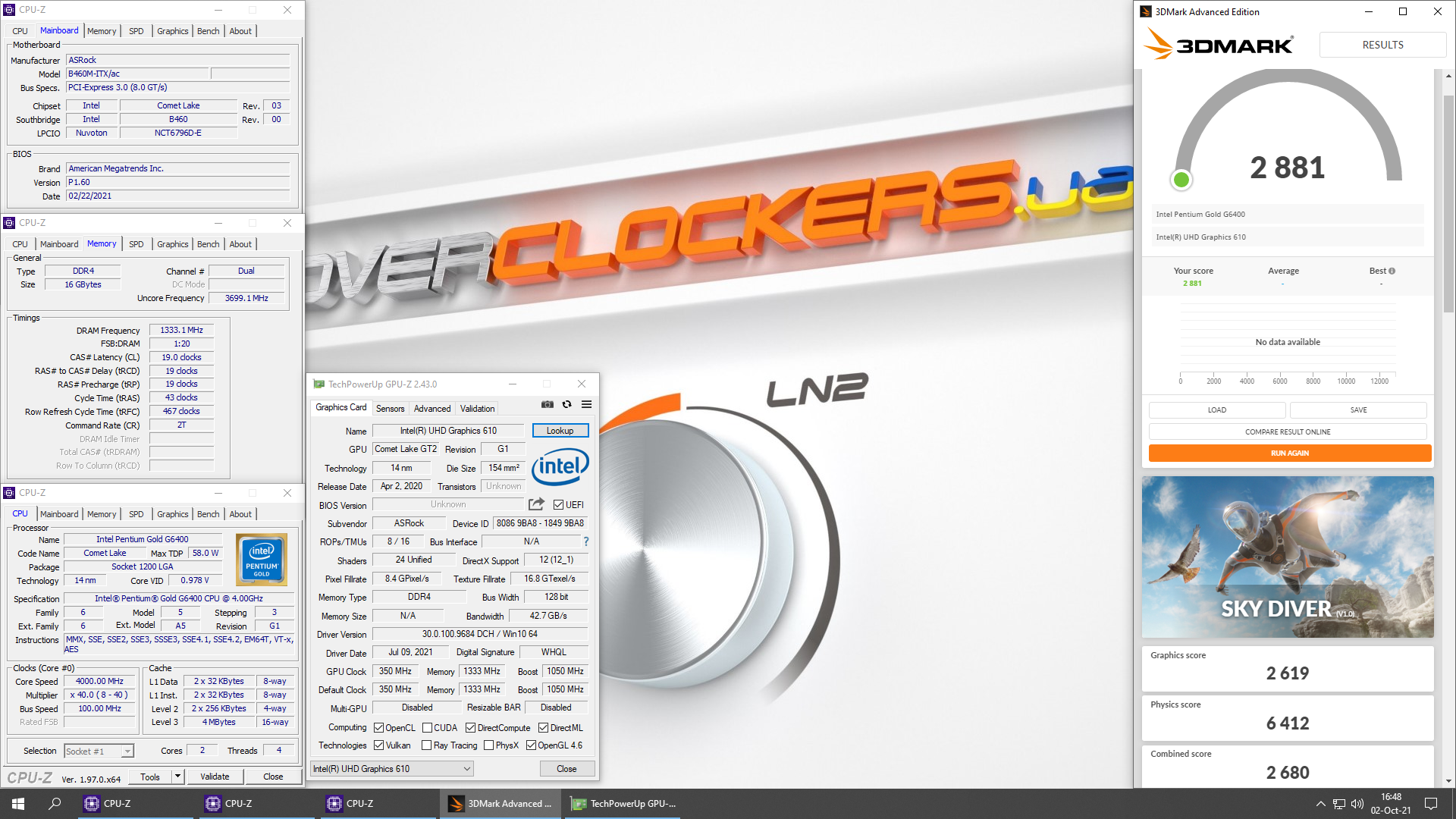Toggle the DirectML checkbox
Viewport: 1456px width, 819px height.
click(543, 728)
